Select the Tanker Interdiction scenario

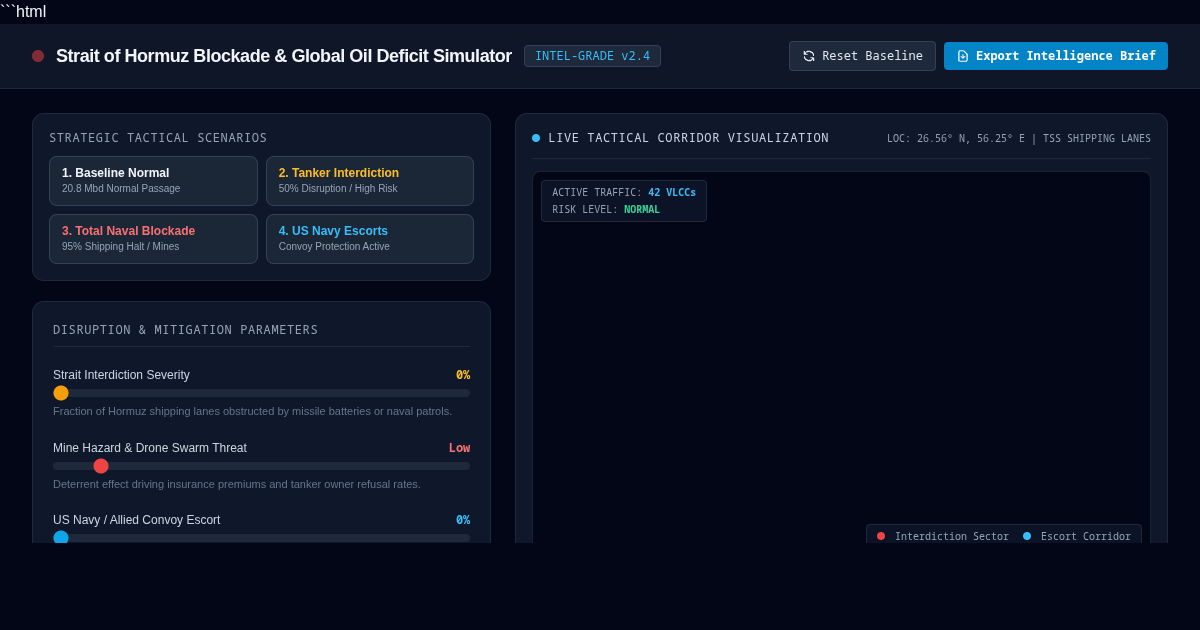370,181
